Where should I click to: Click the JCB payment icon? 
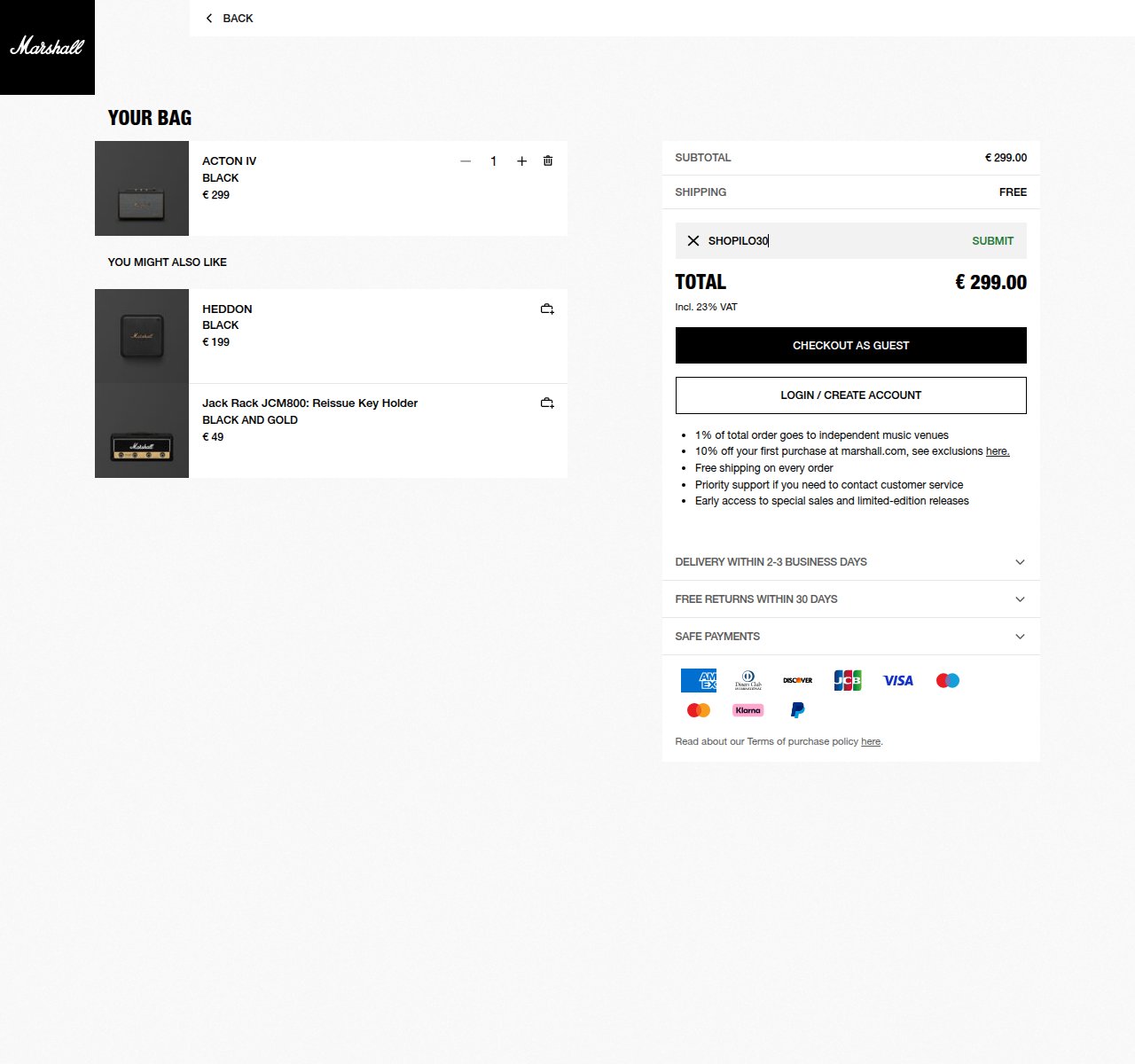pos(848,680)
